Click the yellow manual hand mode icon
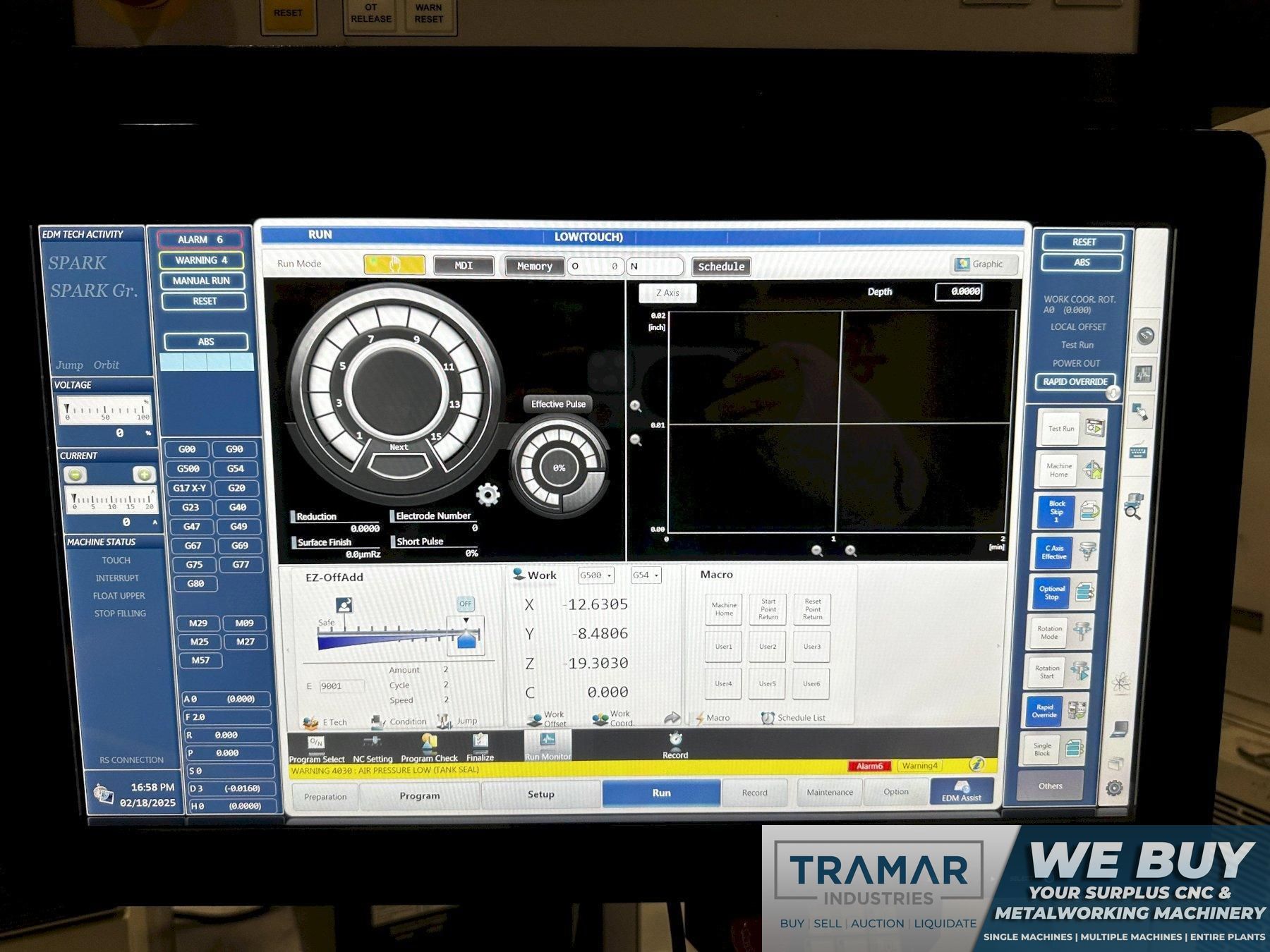This screenshot has height=952, width=1270. (394, 265)
